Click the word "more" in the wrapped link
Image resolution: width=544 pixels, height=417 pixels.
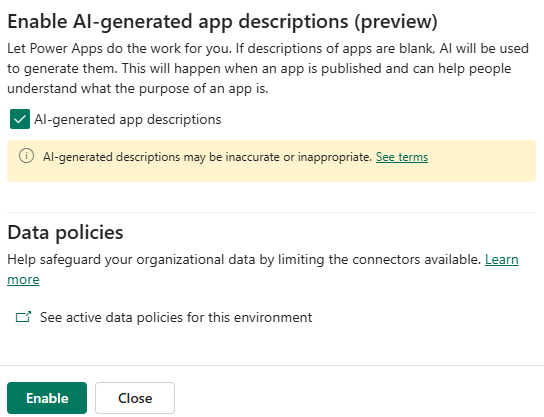(x=23, y=280)
